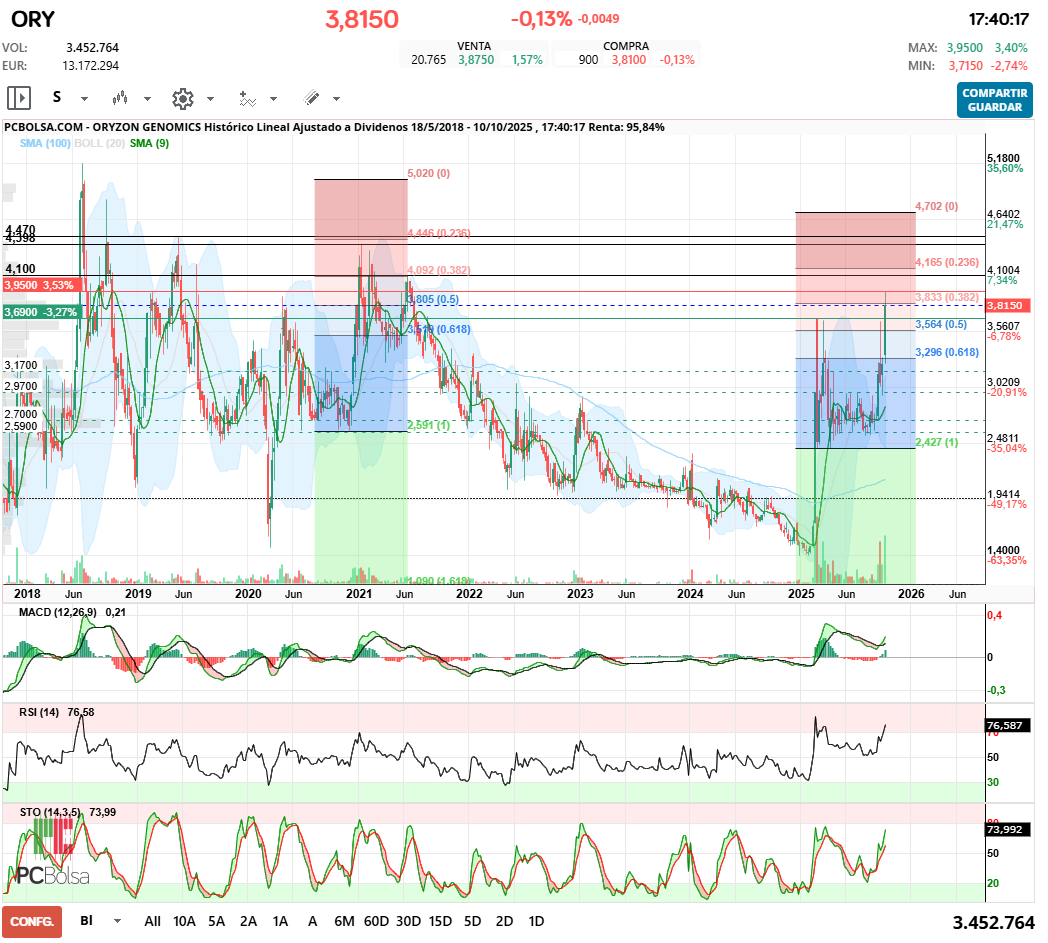Click the 4,100 horizontal line label
1048x943 pixels.
20,269
